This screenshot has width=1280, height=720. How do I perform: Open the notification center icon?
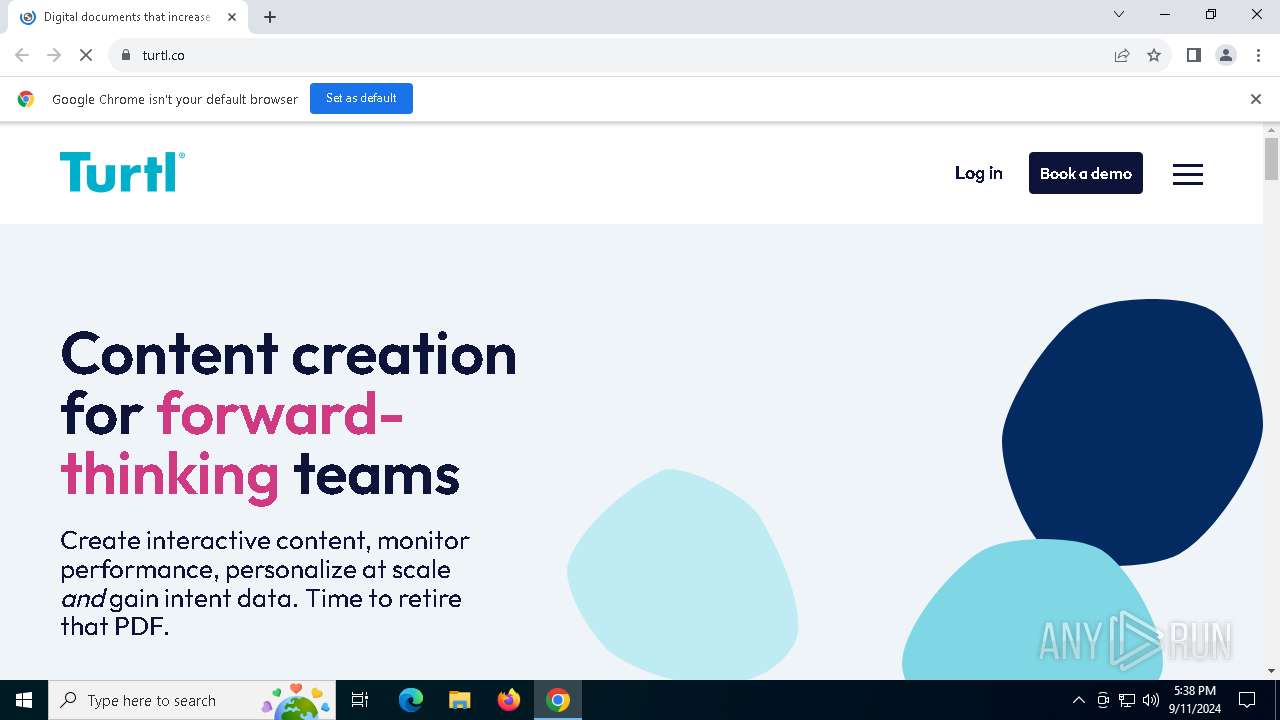pos(1247,700)
